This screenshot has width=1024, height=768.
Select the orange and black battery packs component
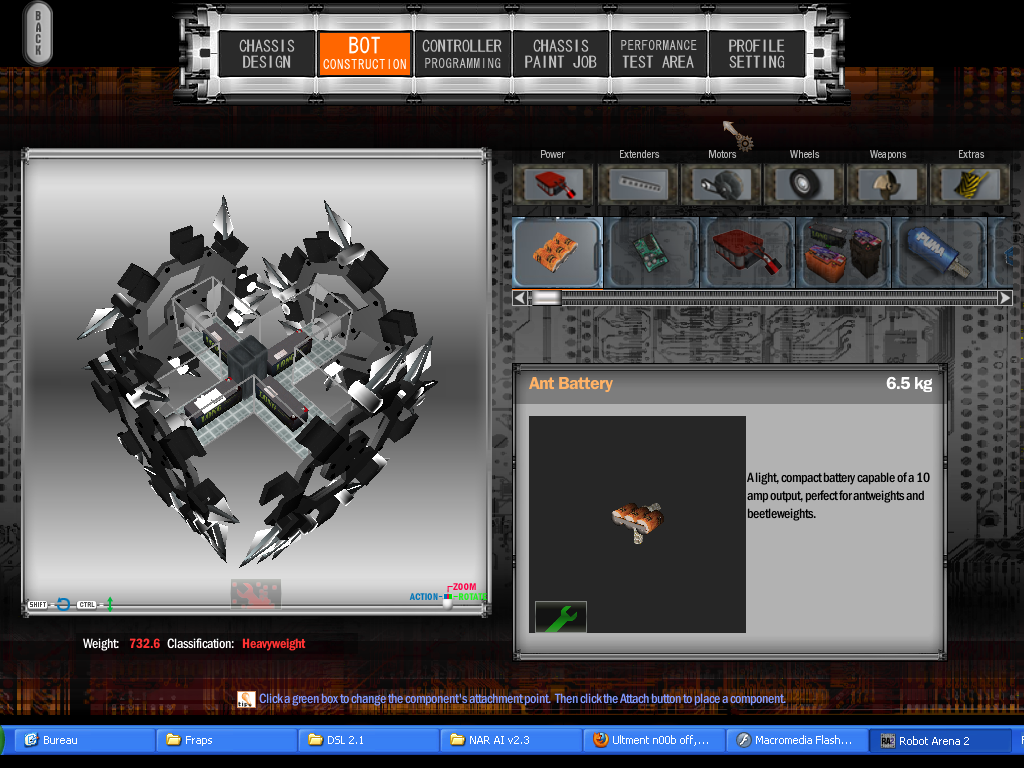(x=843, y=253)
